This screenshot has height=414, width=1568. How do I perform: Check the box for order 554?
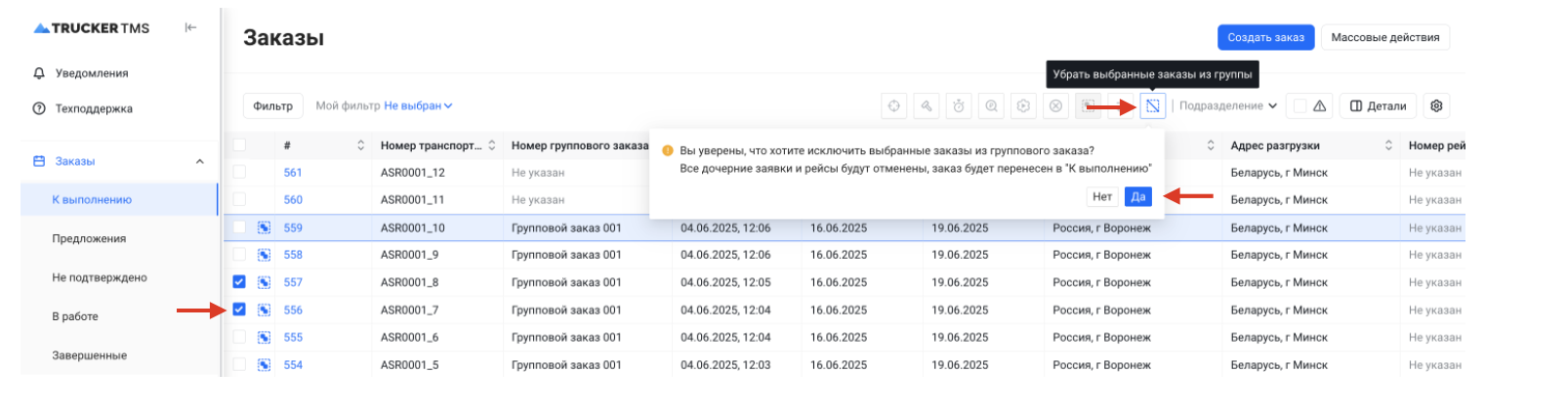coord(239,364)
